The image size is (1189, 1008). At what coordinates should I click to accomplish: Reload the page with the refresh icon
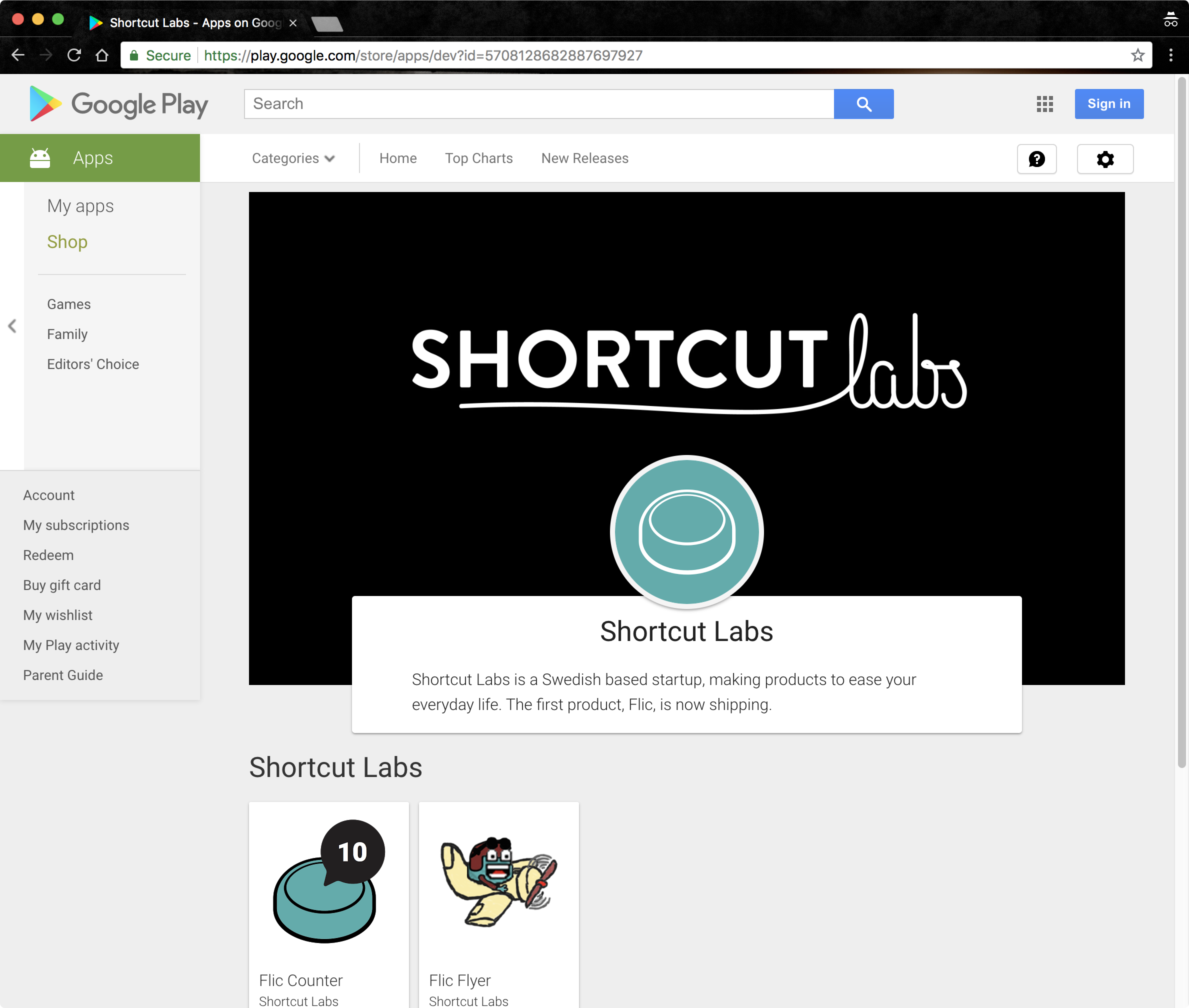coord(74,55)
